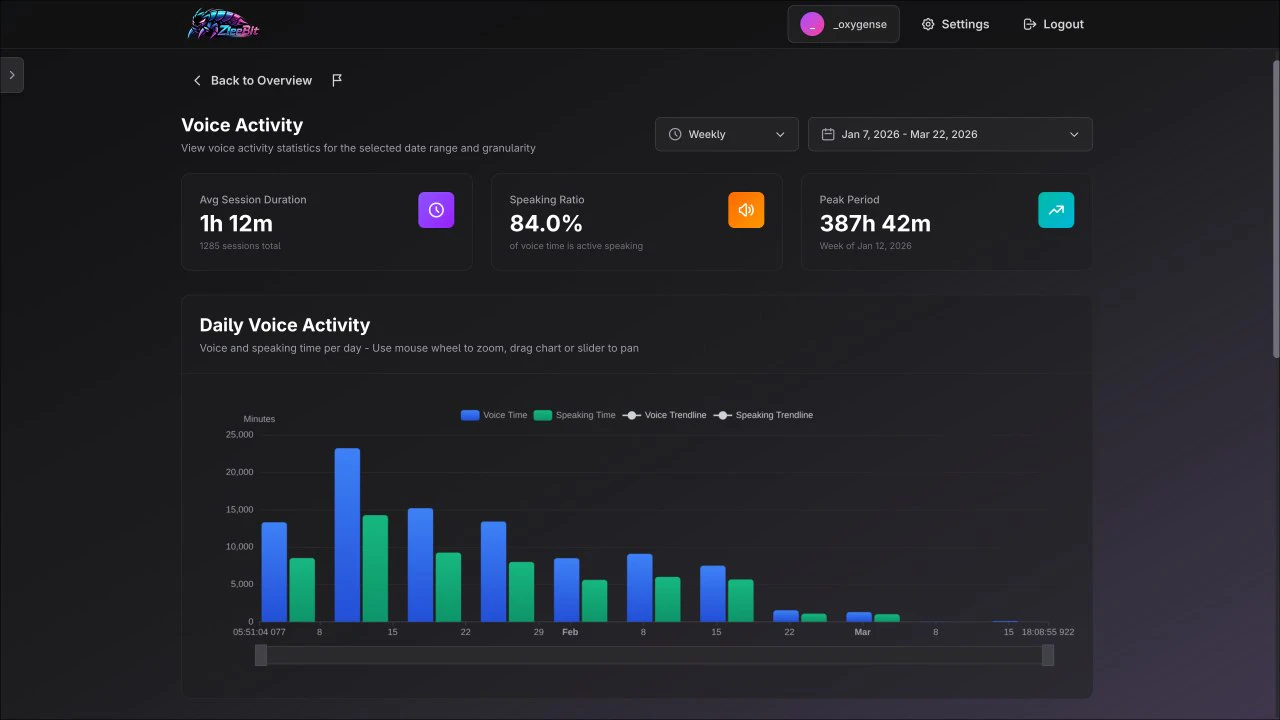Click the _oxygense user avatar

(812, 24)
